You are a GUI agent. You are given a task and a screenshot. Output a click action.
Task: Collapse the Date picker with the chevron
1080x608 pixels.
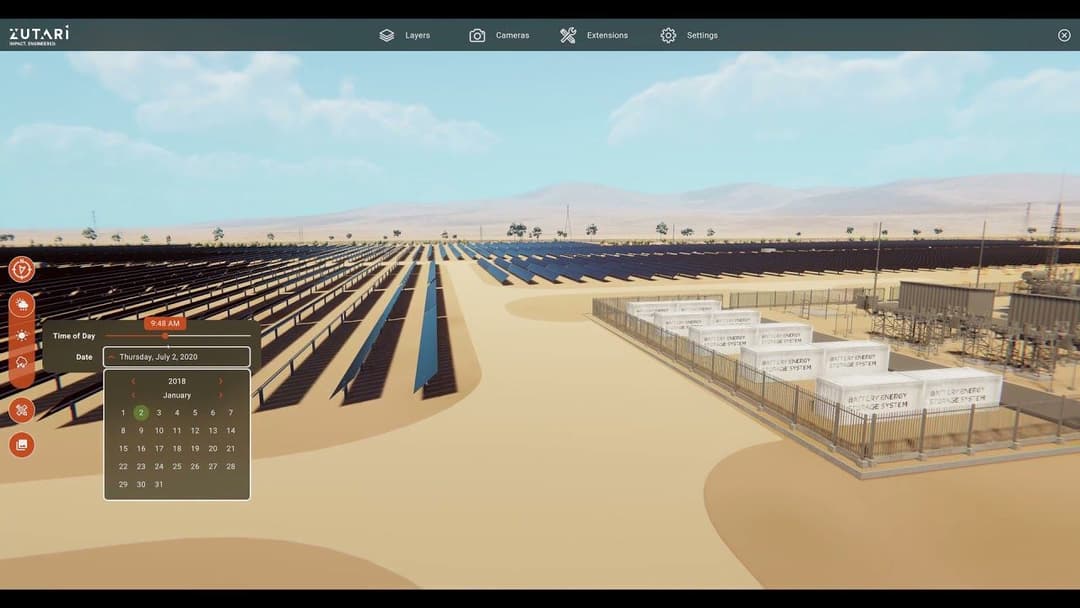112,356
